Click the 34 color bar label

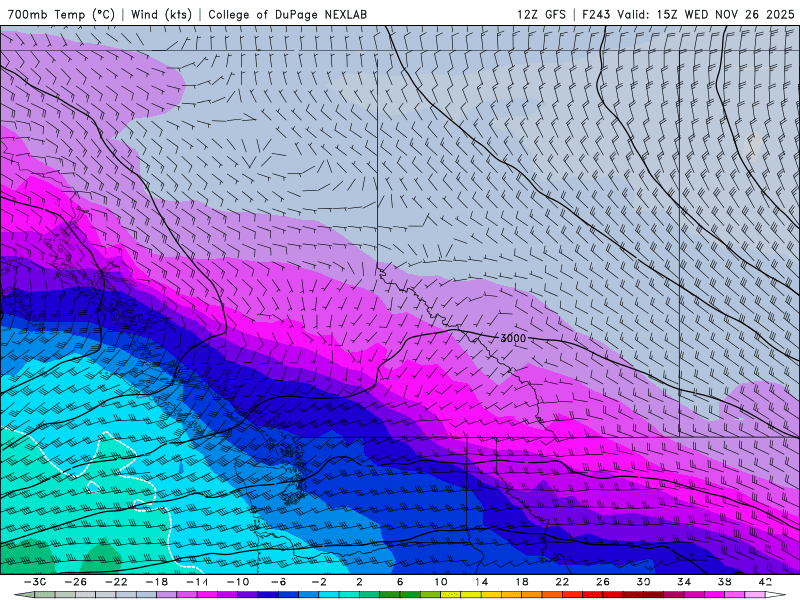(x=684, y=582)
